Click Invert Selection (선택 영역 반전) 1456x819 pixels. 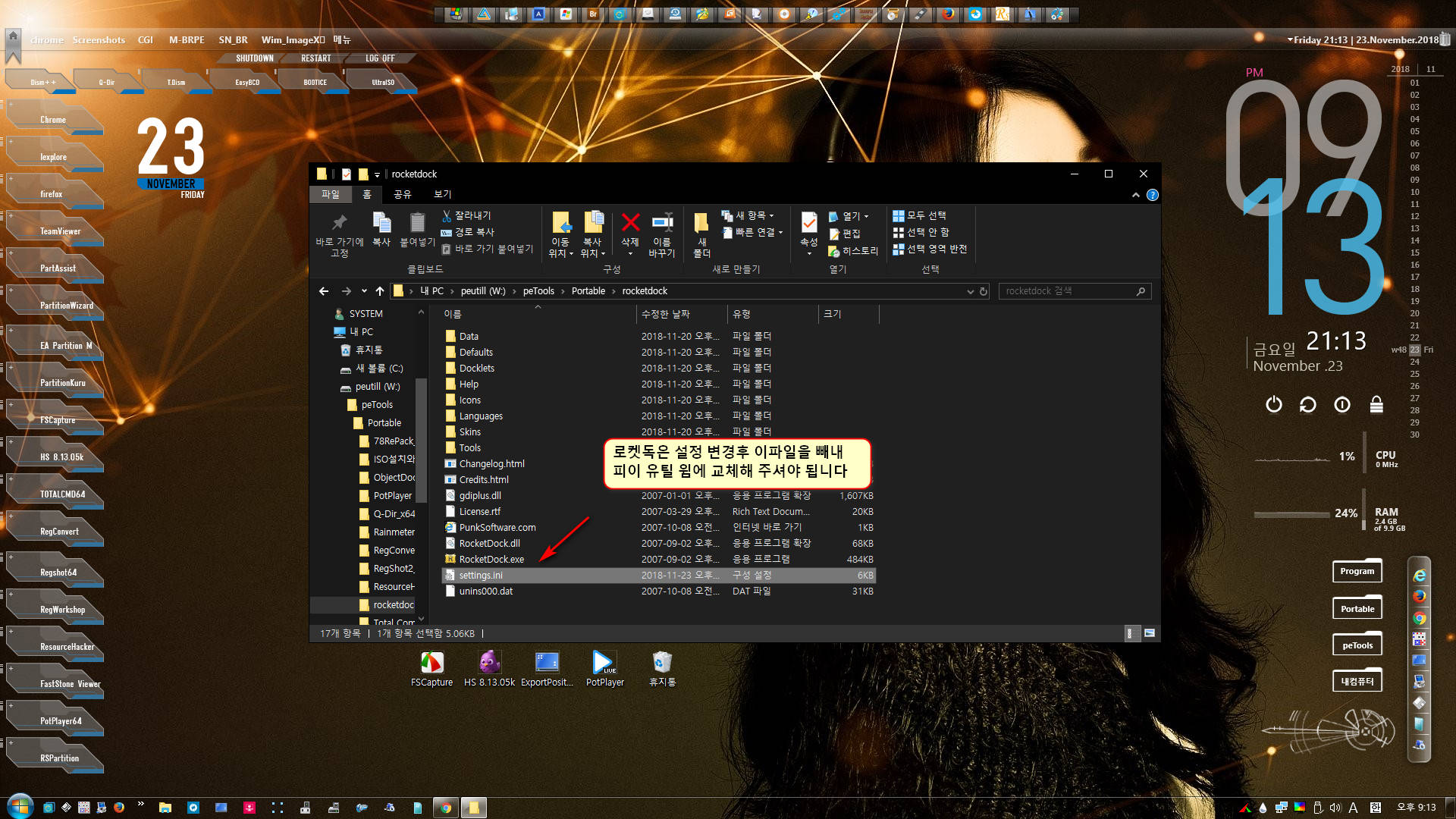(930, 249)
